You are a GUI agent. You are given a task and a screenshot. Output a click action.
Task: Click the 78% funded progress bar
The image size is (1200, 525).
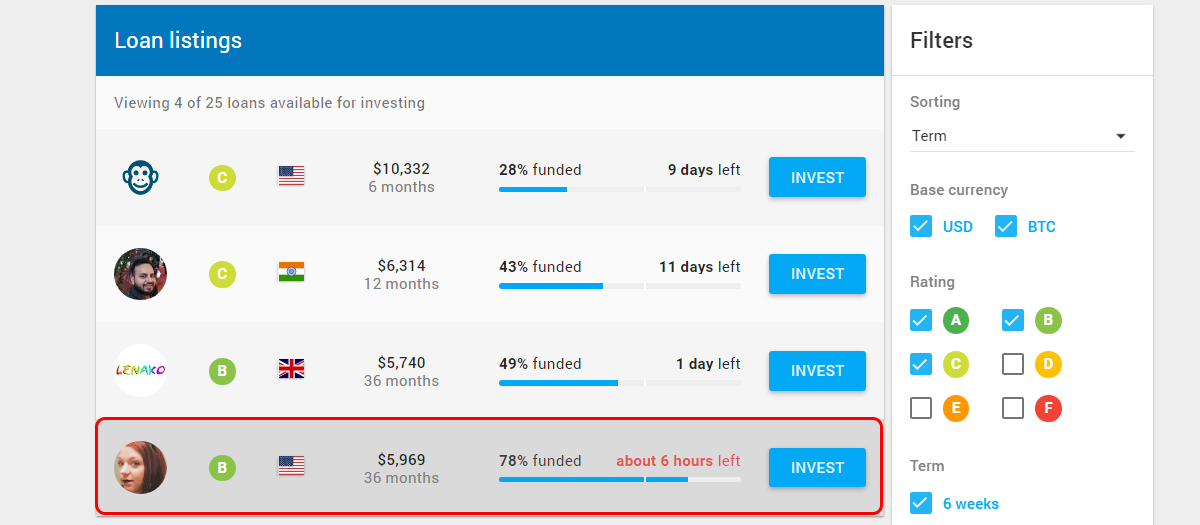pos(620,480)
